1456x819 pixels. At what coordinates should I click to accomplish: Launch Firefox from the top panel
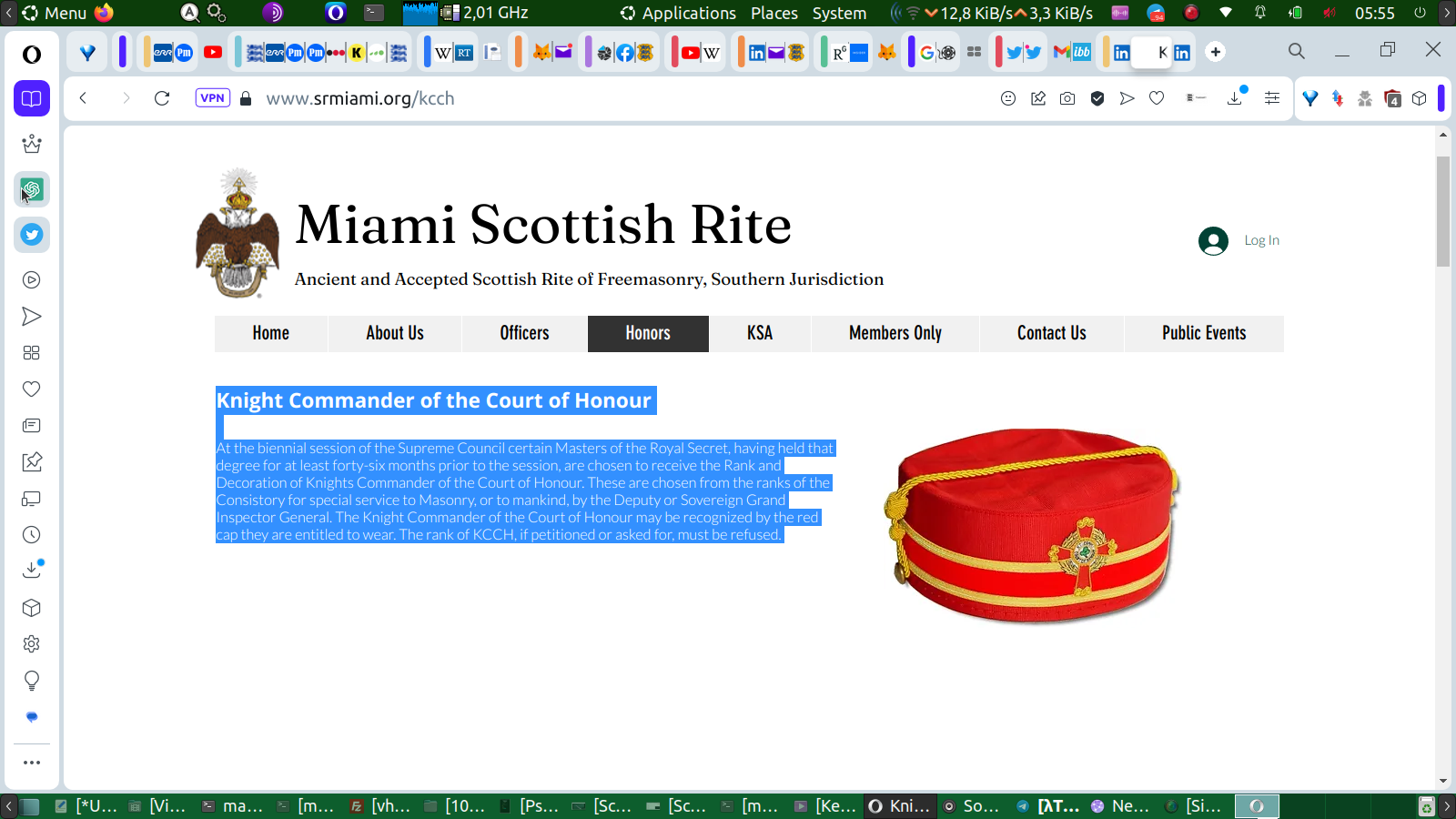pyautogui.click(x=105, y=13)
